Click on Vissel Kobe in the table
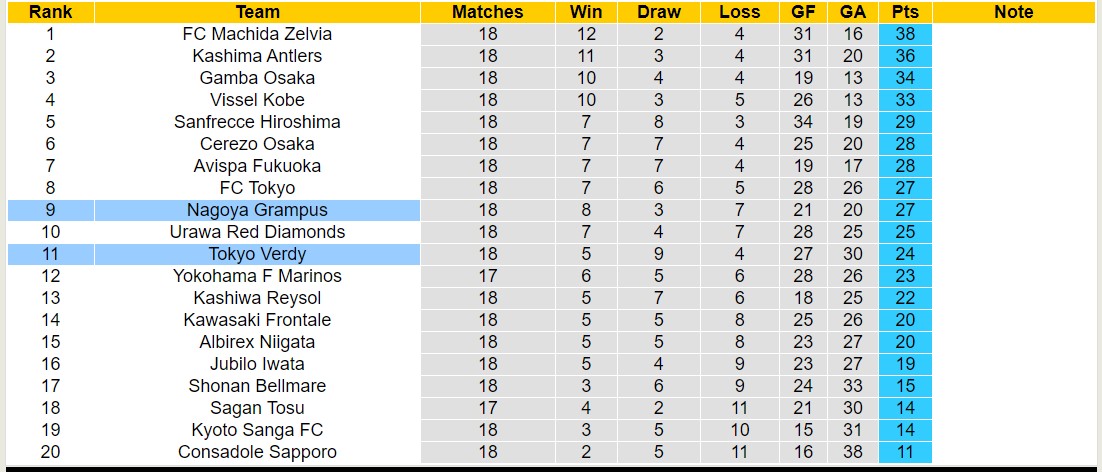This screenshot has width=1102, height=472. (257, 100)
